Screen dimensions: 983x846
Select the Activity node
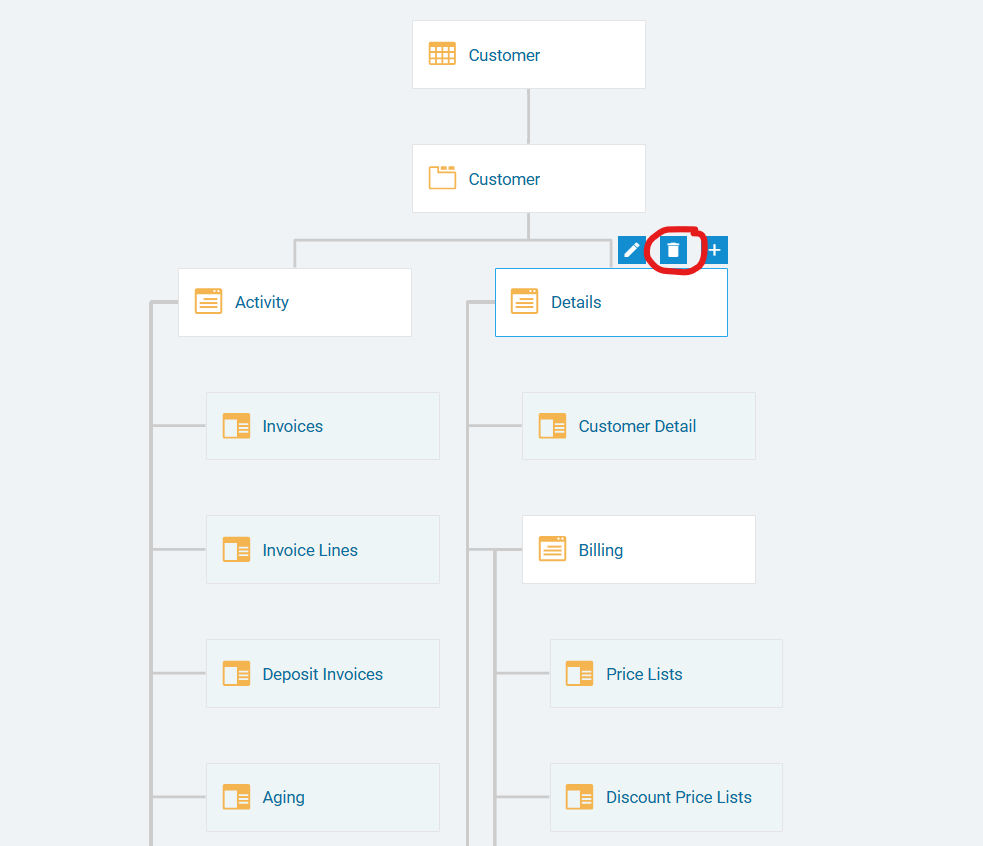coord(295,302)
